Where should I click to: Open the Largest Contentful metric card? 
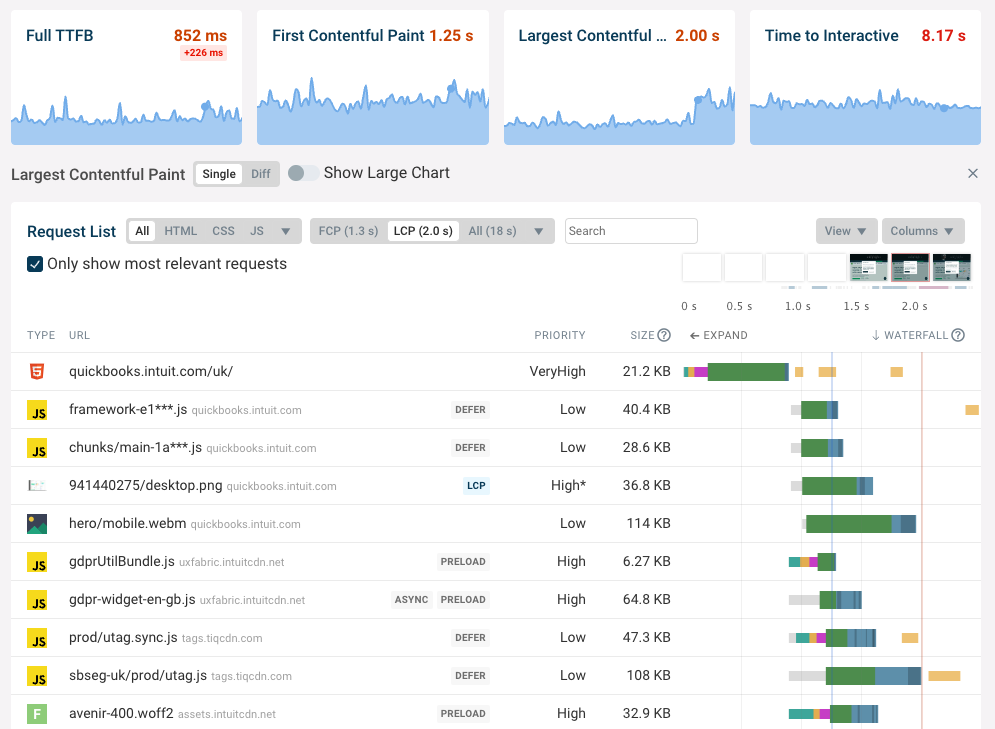[x=619, y=77]
